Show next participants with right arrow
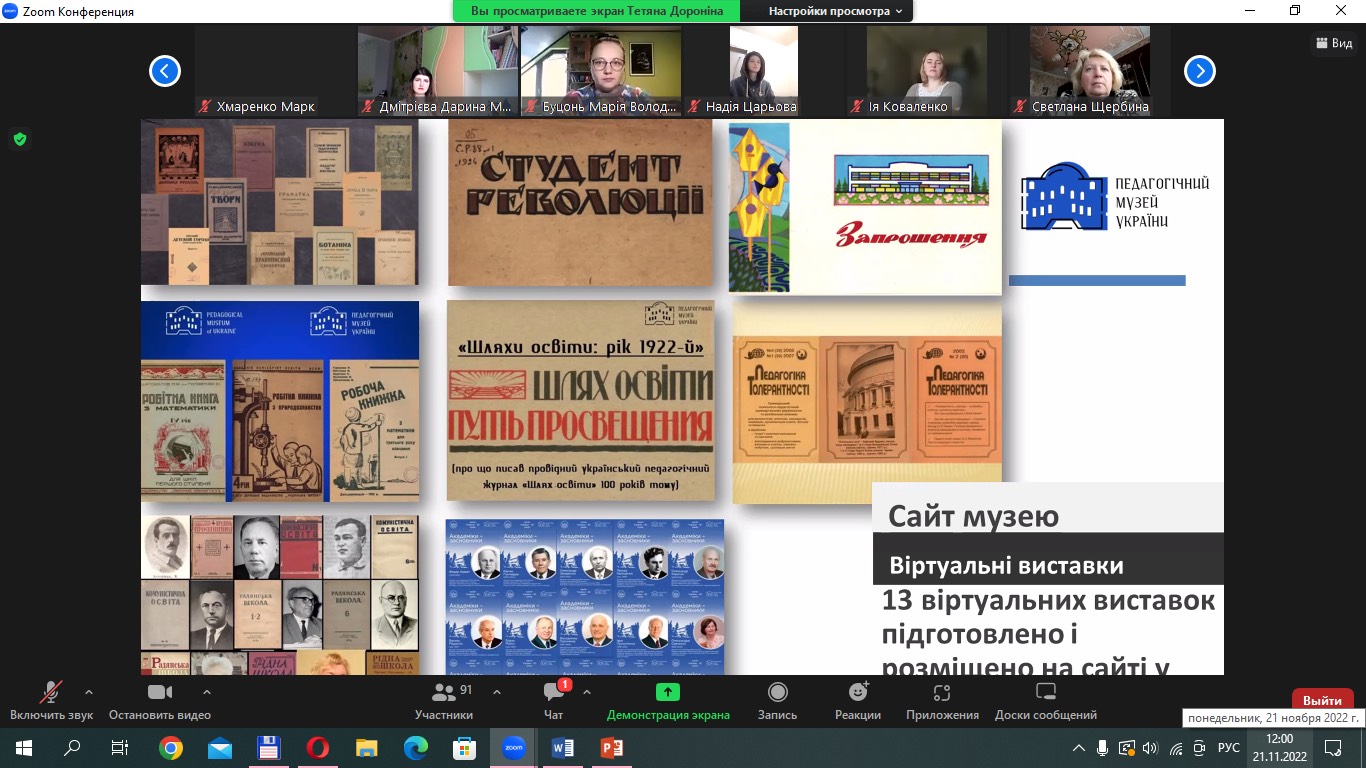1366x768 pixels. pos(1199,71)
